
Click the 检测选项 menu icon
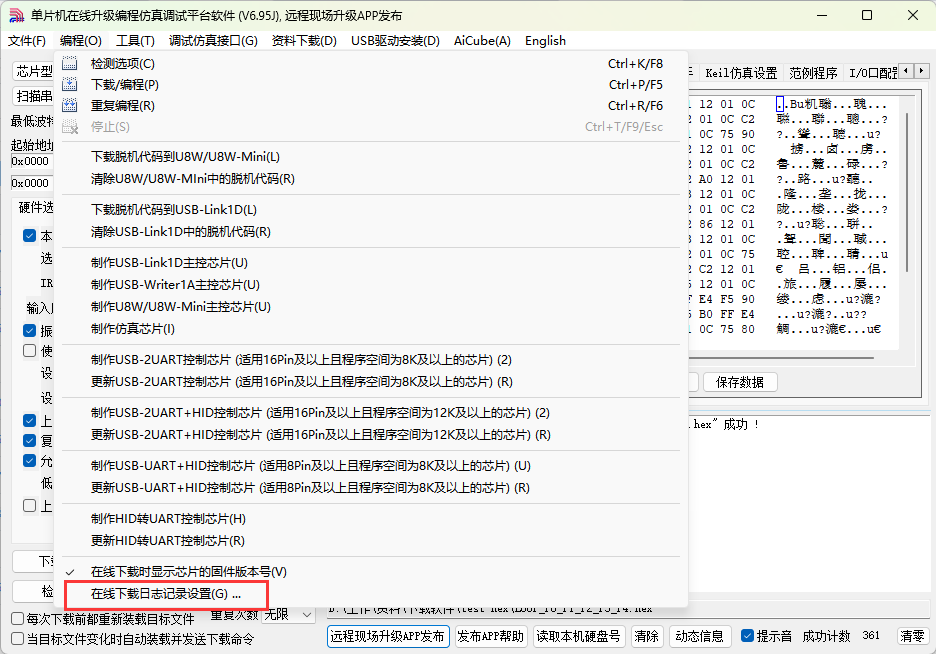coord(70,63)
